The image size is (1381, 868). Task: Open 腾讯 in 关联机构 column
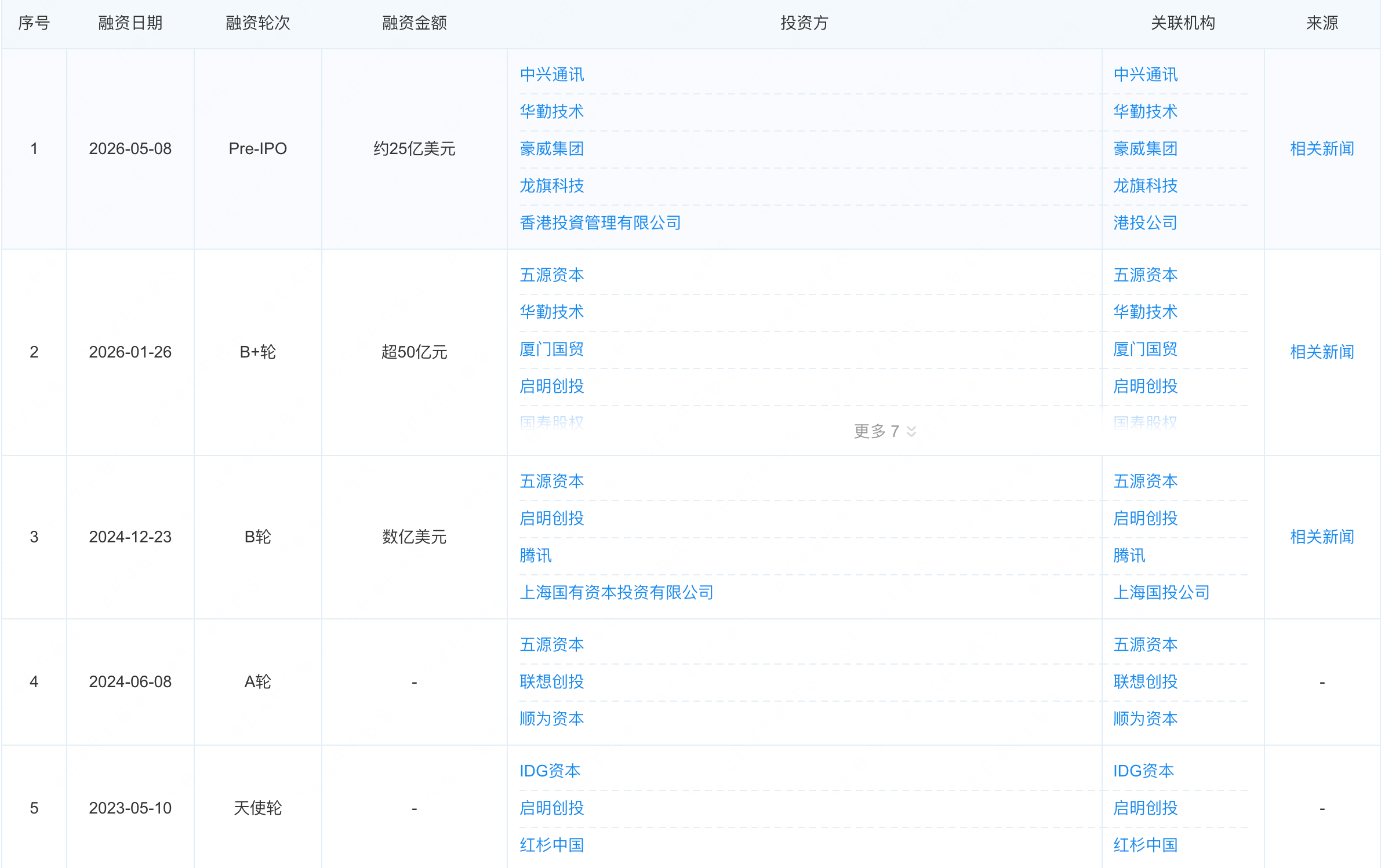(x=1129, y=556)
